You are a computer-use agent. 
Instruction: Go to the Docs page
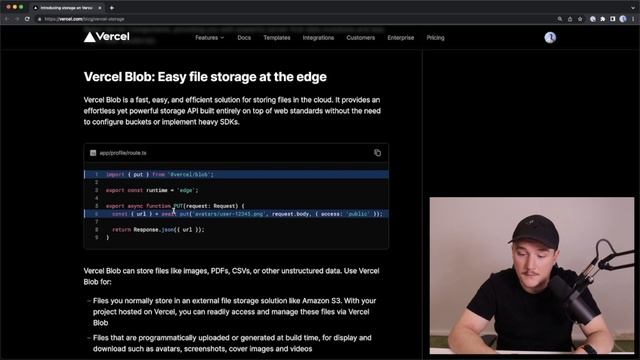pos(244,38)
